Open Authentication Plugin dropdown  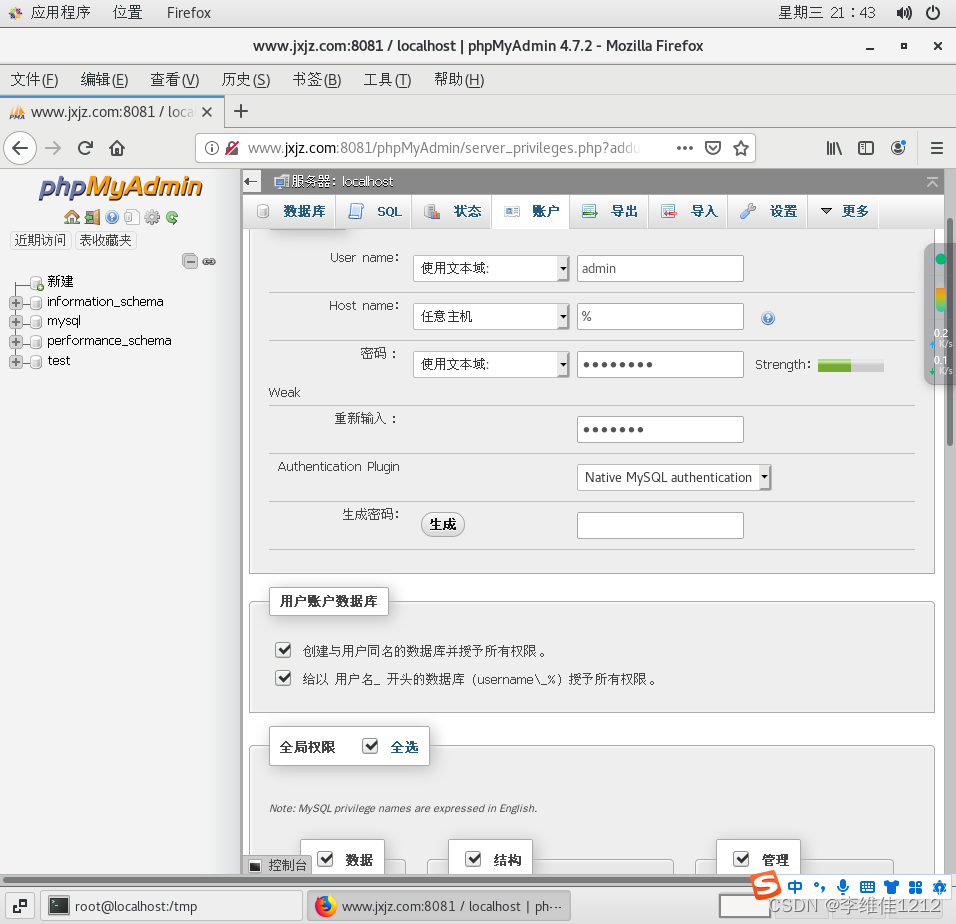click(674, 477)
